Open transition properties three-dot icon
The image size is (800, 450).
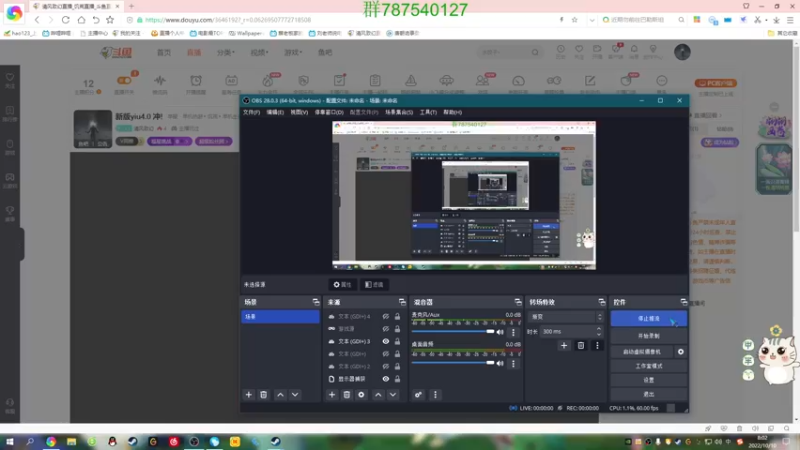[597, 345]
